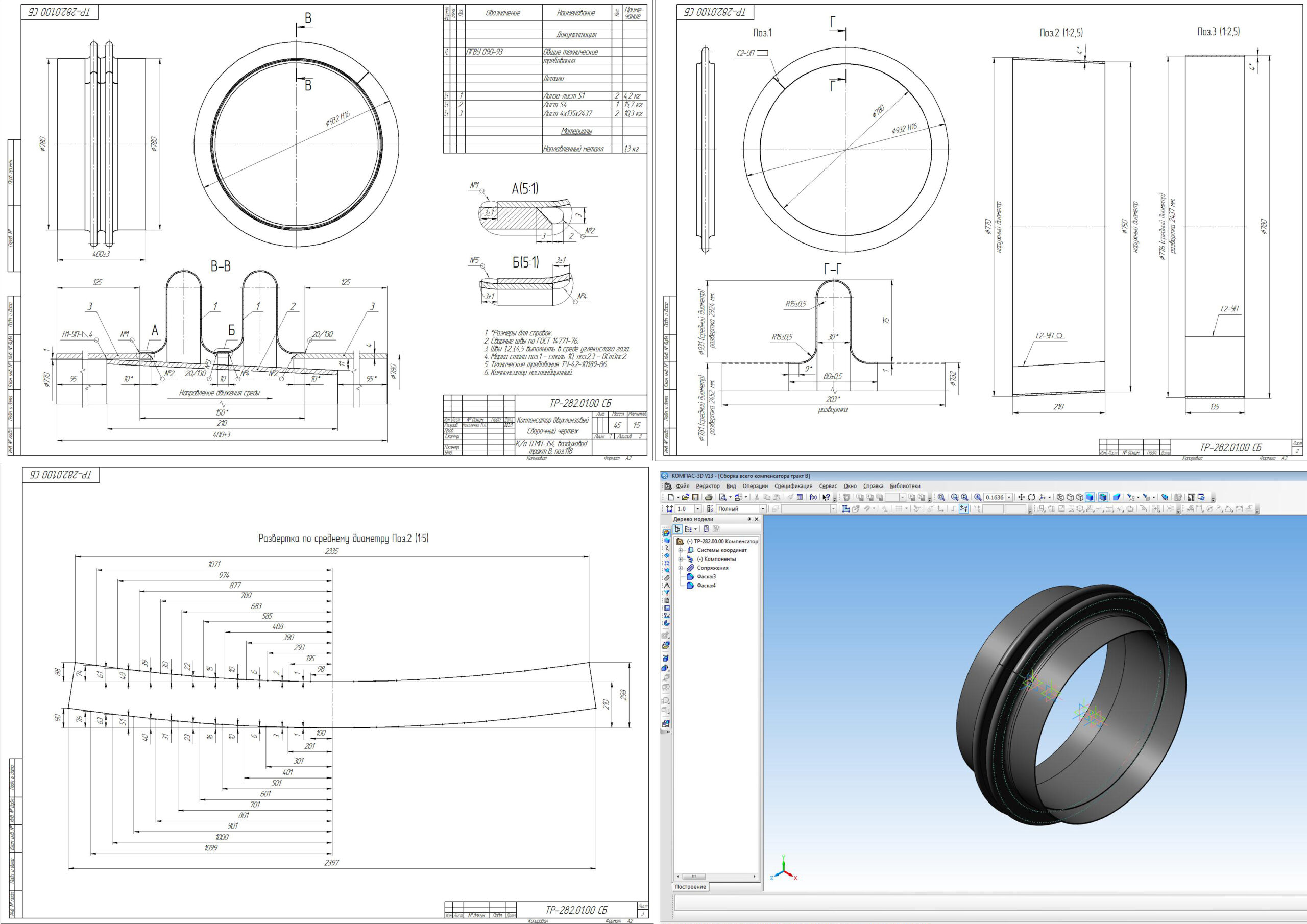Select the part editing sidebar icon
The image size is (1307, 924).
tap(667, 533)
